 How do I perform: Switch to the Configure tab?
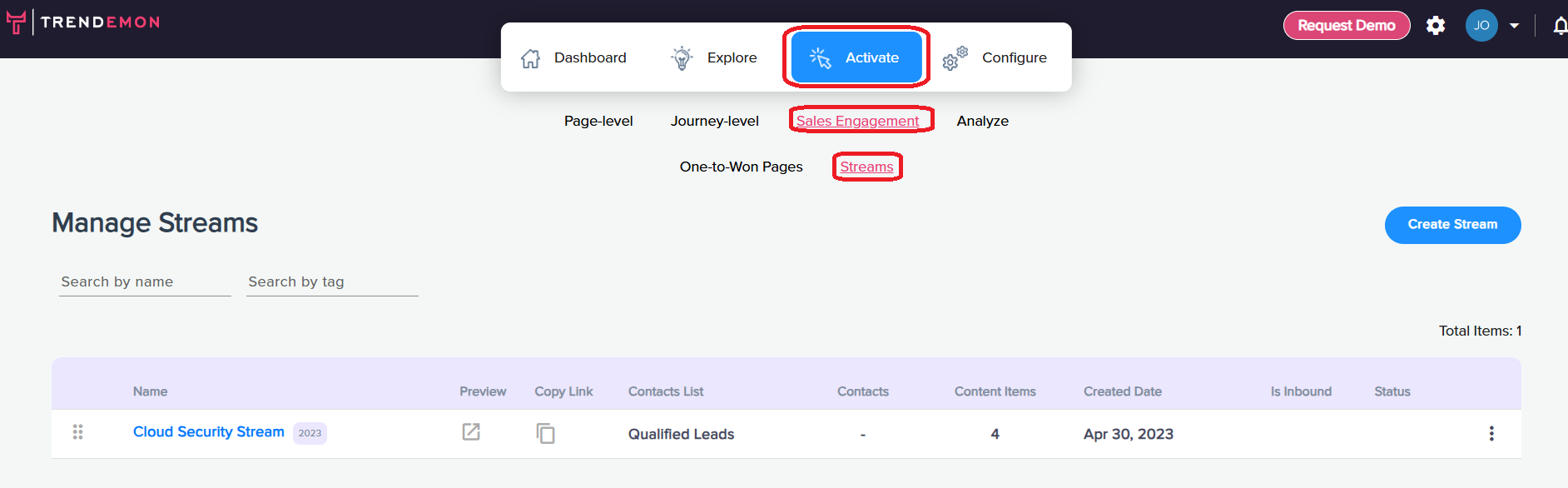click(x=995, y=57)
